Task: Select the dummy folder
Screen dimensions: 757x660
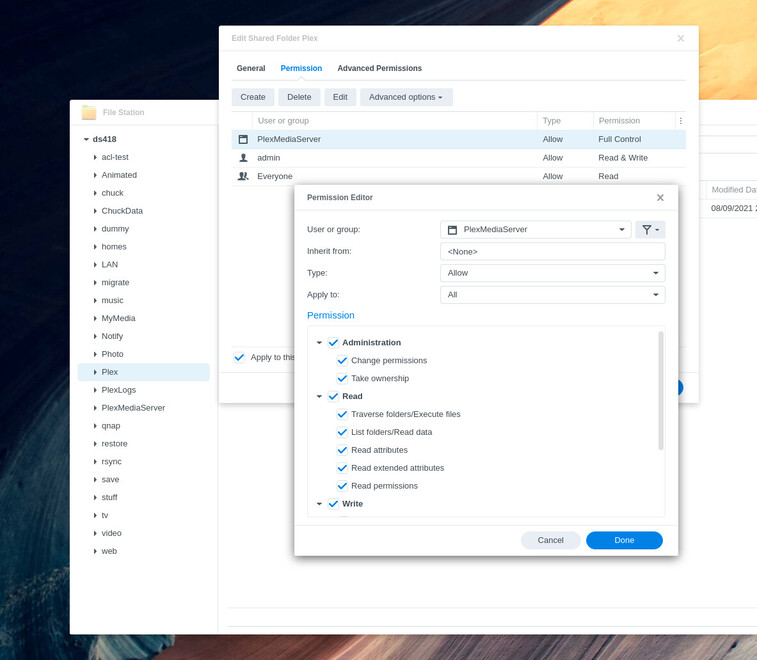Action: click(x=115, y=228)
